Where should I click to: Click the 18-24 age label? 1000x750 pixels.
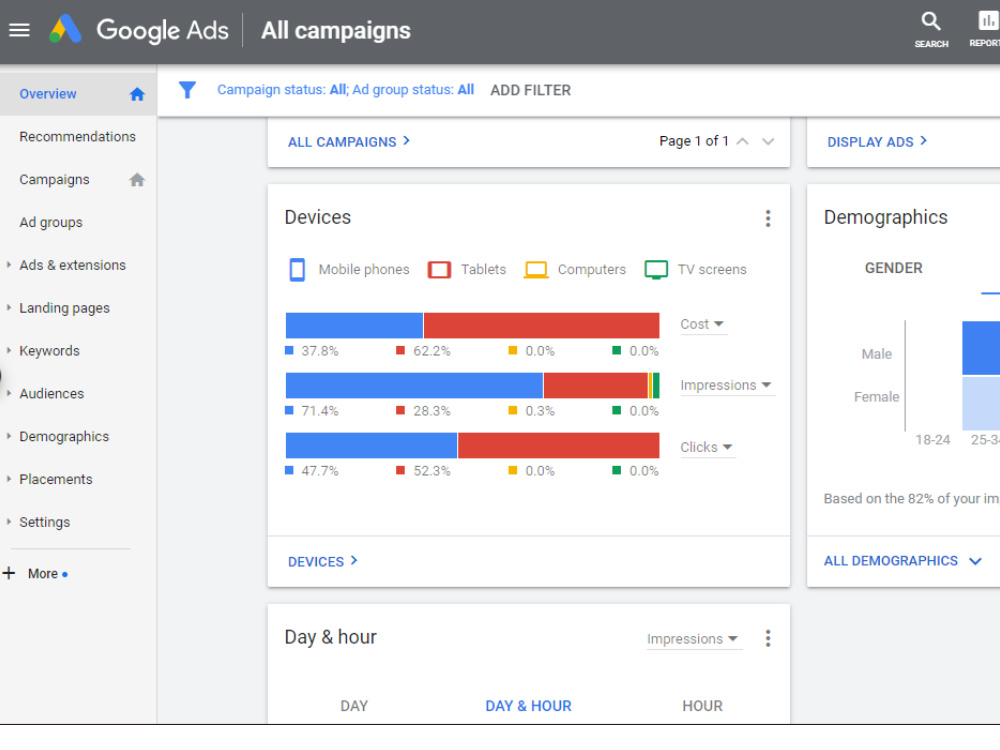[932, 439]
